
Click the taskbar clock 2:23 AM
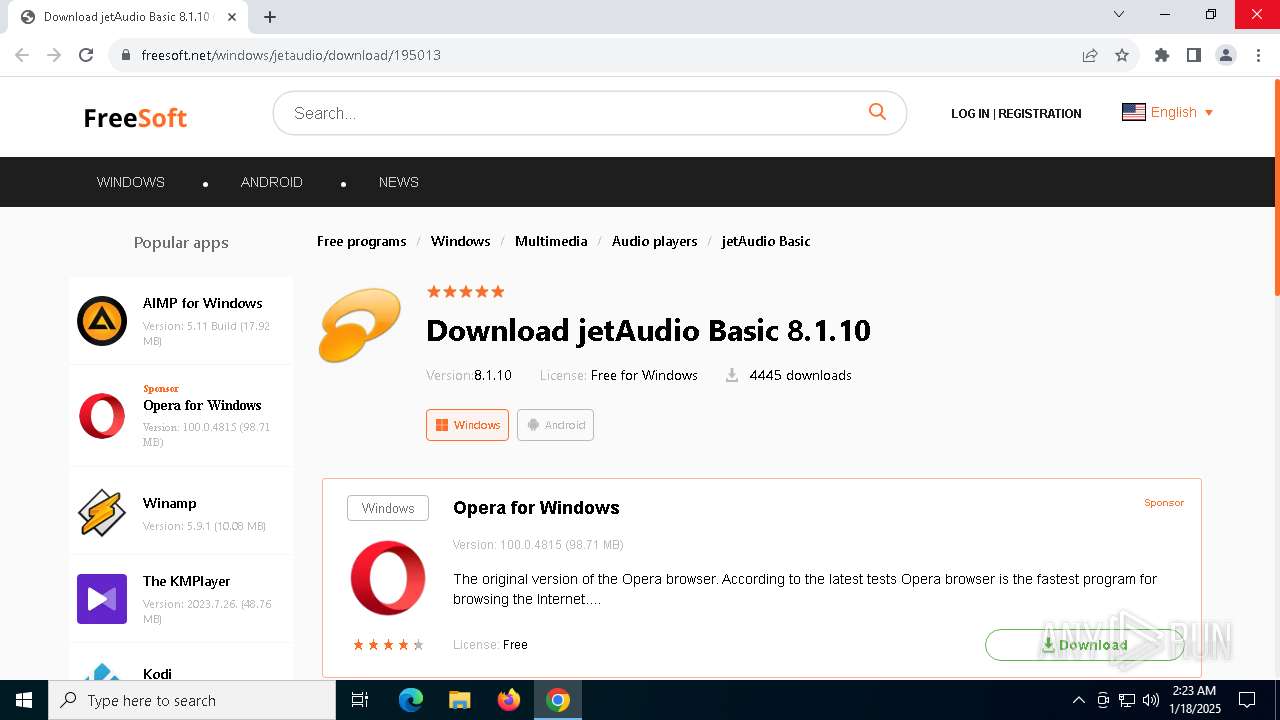click(x=1194, y=691)
